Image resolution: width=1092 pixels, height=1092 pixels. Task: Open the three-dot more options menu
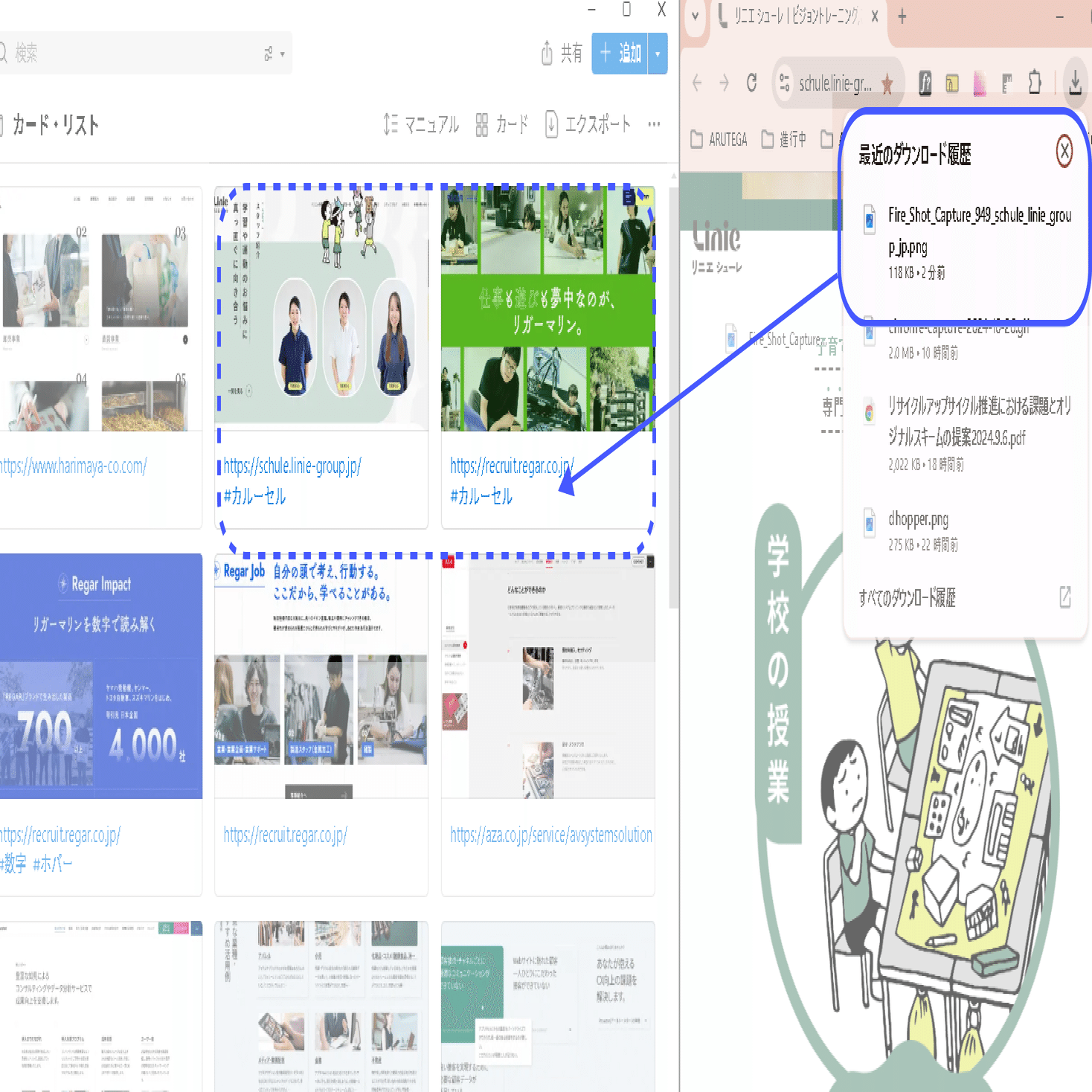pyautogui.click(x=654, y=124)
